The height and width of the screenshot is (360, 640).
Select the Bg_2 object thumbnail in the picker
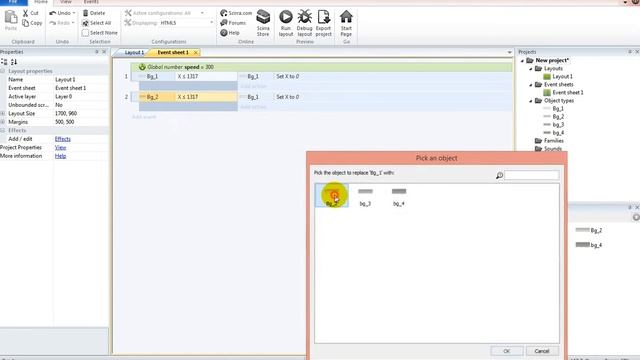tap(332, 196)
